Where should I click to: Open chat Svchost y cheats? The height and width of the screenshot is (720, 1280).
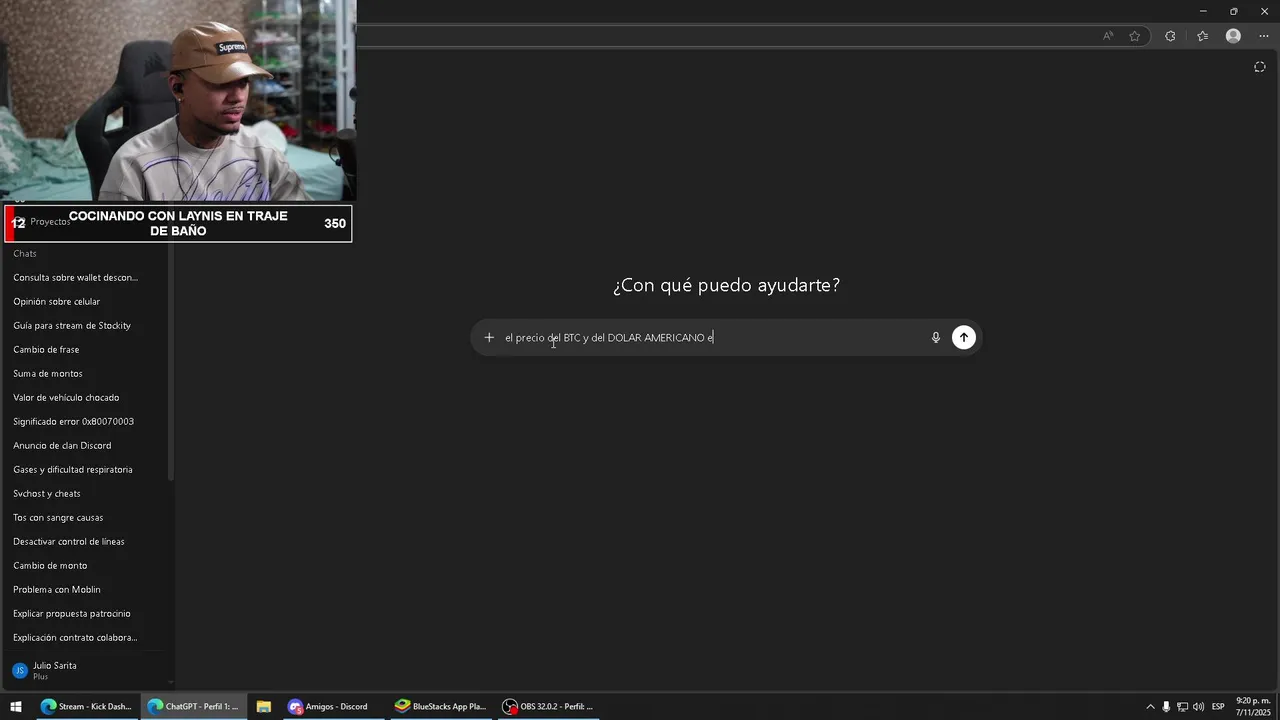[47, 494]
